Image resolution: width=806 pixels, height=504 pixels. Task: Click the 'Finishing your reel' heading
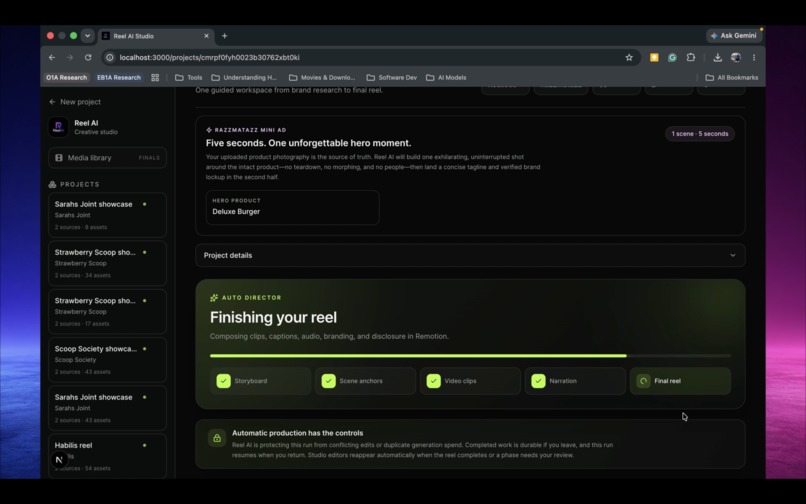click(x=273, y=317)
